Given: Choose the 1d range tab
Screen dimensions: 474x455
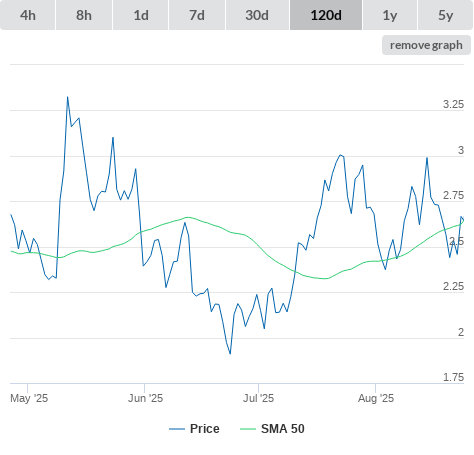Looking at the screenshot, I should tap(141, 15).
